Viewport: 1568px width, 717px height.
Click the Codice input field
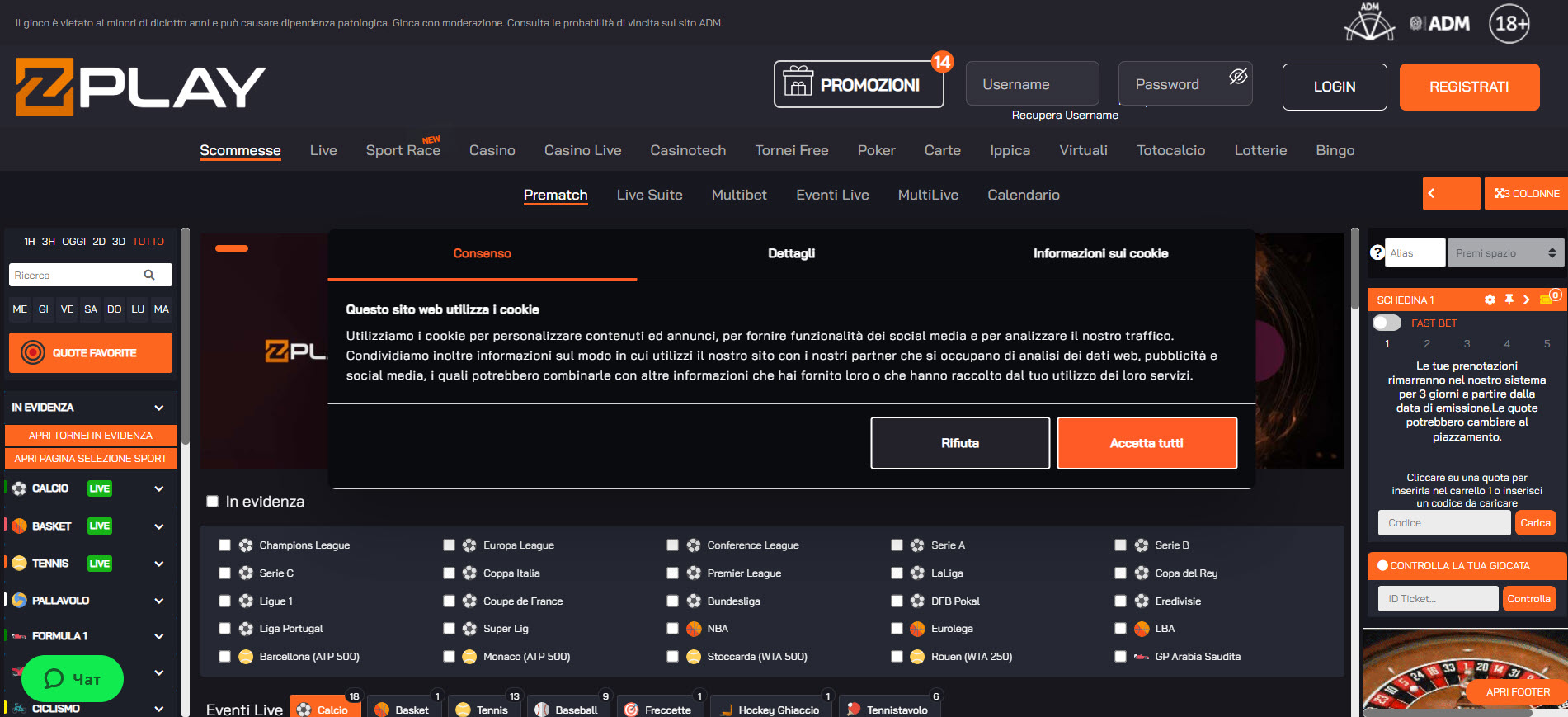(x=1443, y=522)
